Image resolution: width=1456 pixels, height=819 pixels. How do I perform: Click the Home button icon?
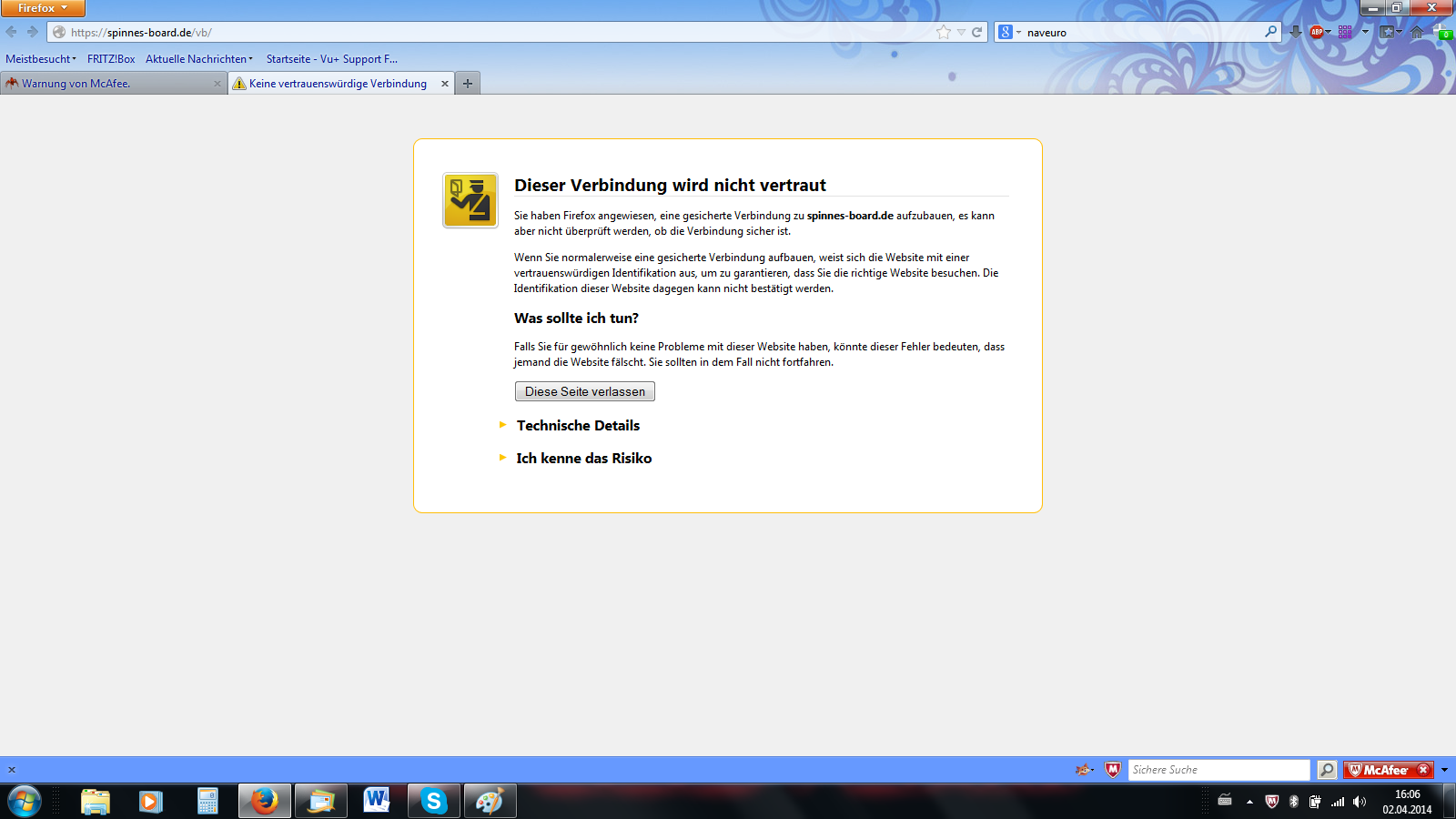coord(1417,32)
